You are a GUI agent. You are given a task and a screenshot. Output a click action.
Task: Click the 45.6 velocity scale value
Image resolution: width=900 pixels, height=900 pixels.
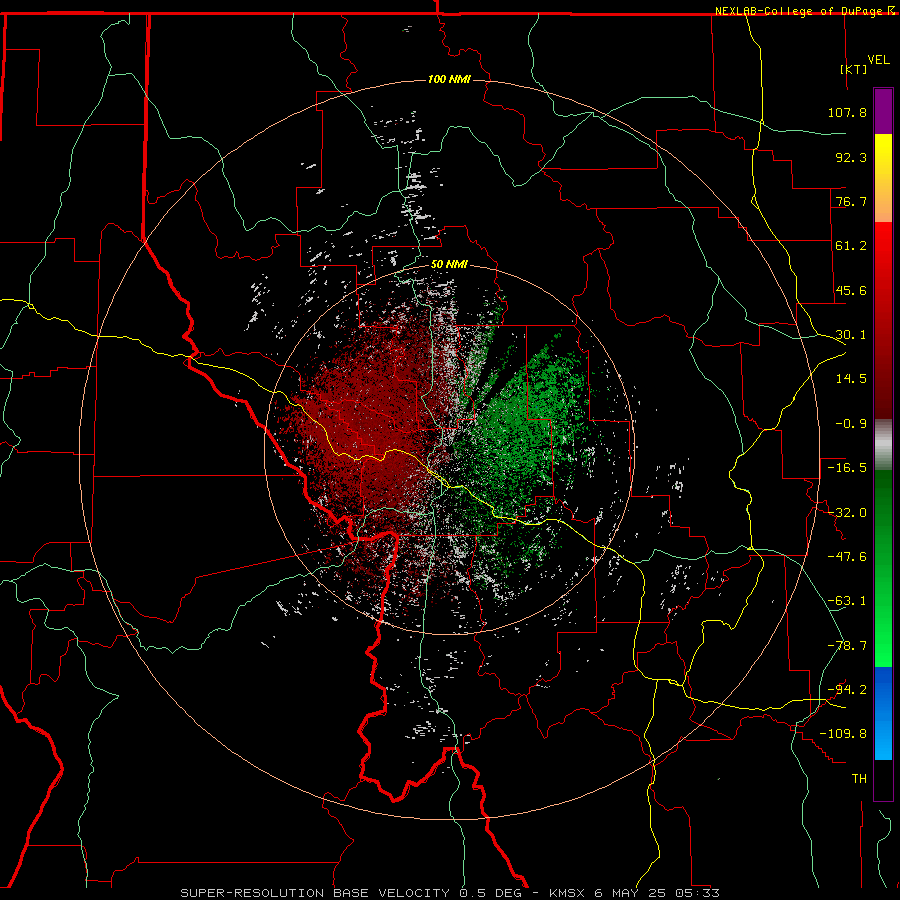[851, 290]
